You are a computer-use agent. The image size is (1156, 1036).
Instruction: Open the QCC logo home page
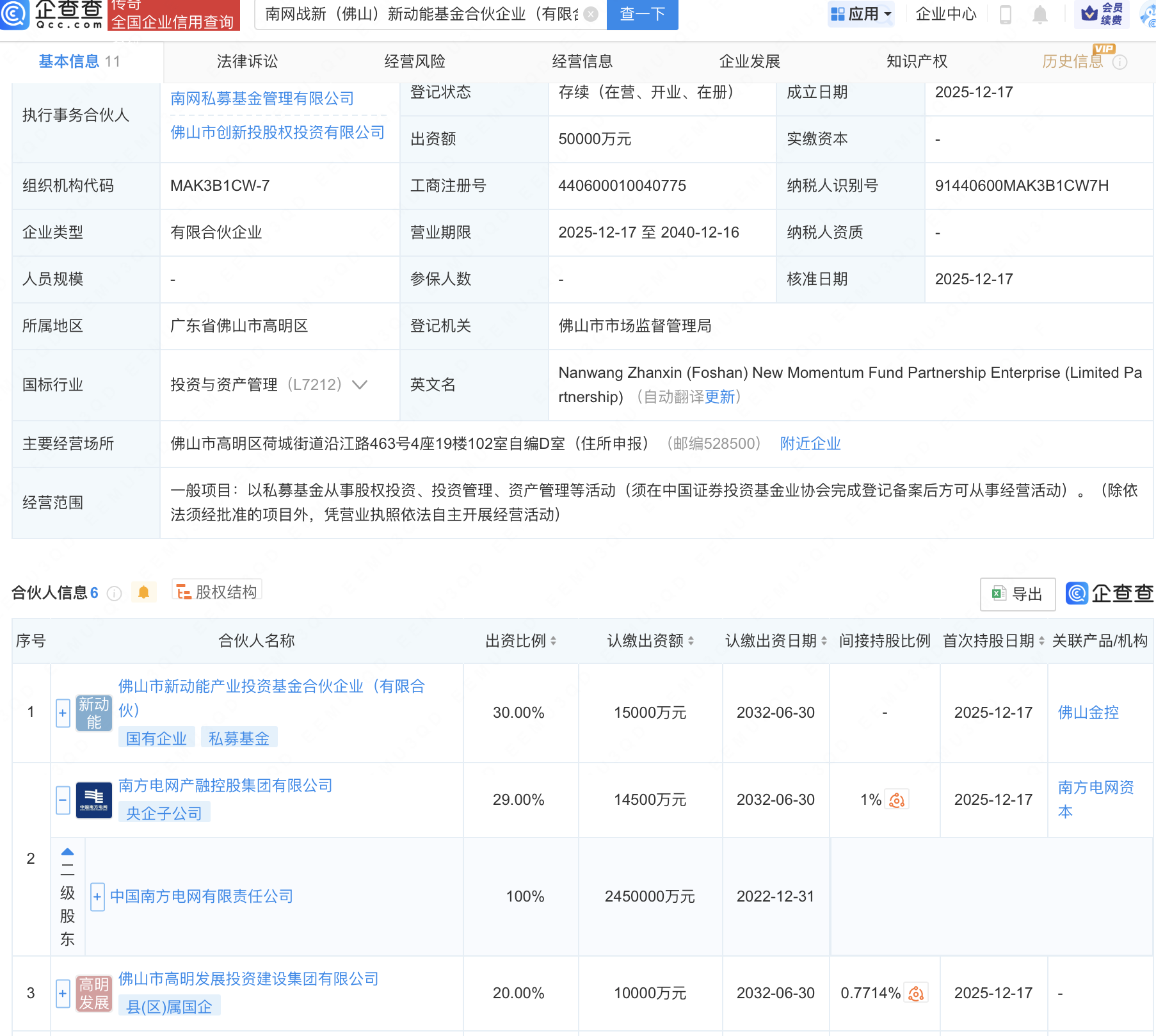[52, 14]
